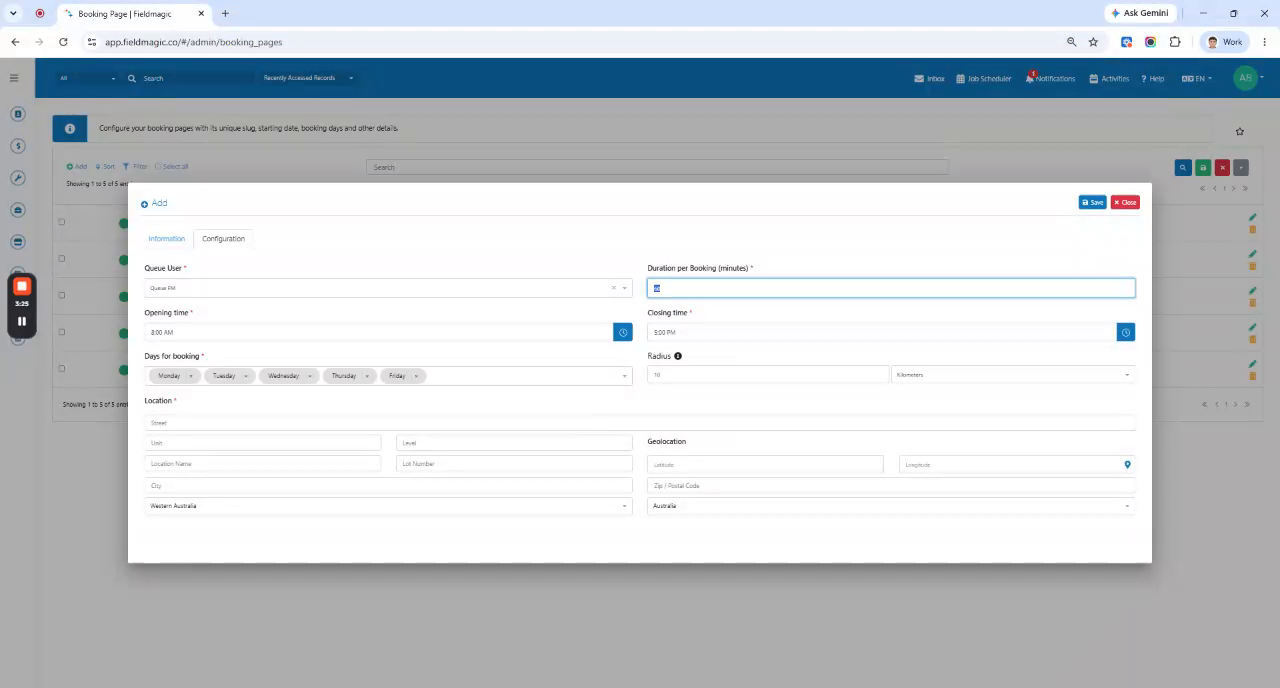Open the grey caret dropdown above the table

(1241, 168)
